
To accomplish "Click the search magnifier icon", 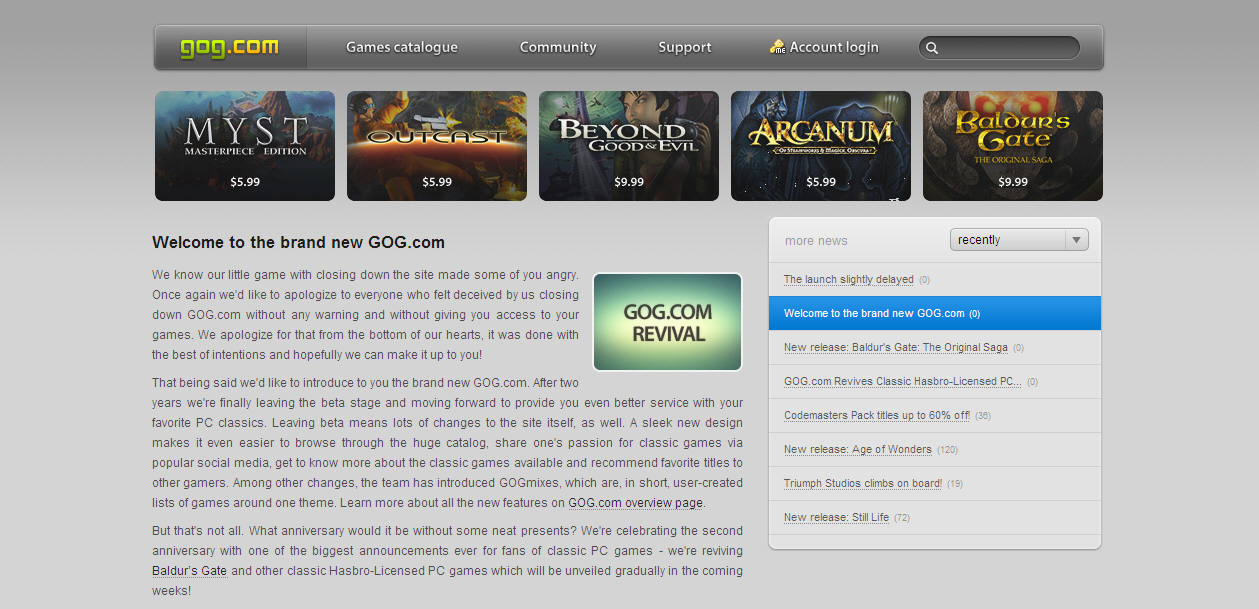I will [932, 48].
